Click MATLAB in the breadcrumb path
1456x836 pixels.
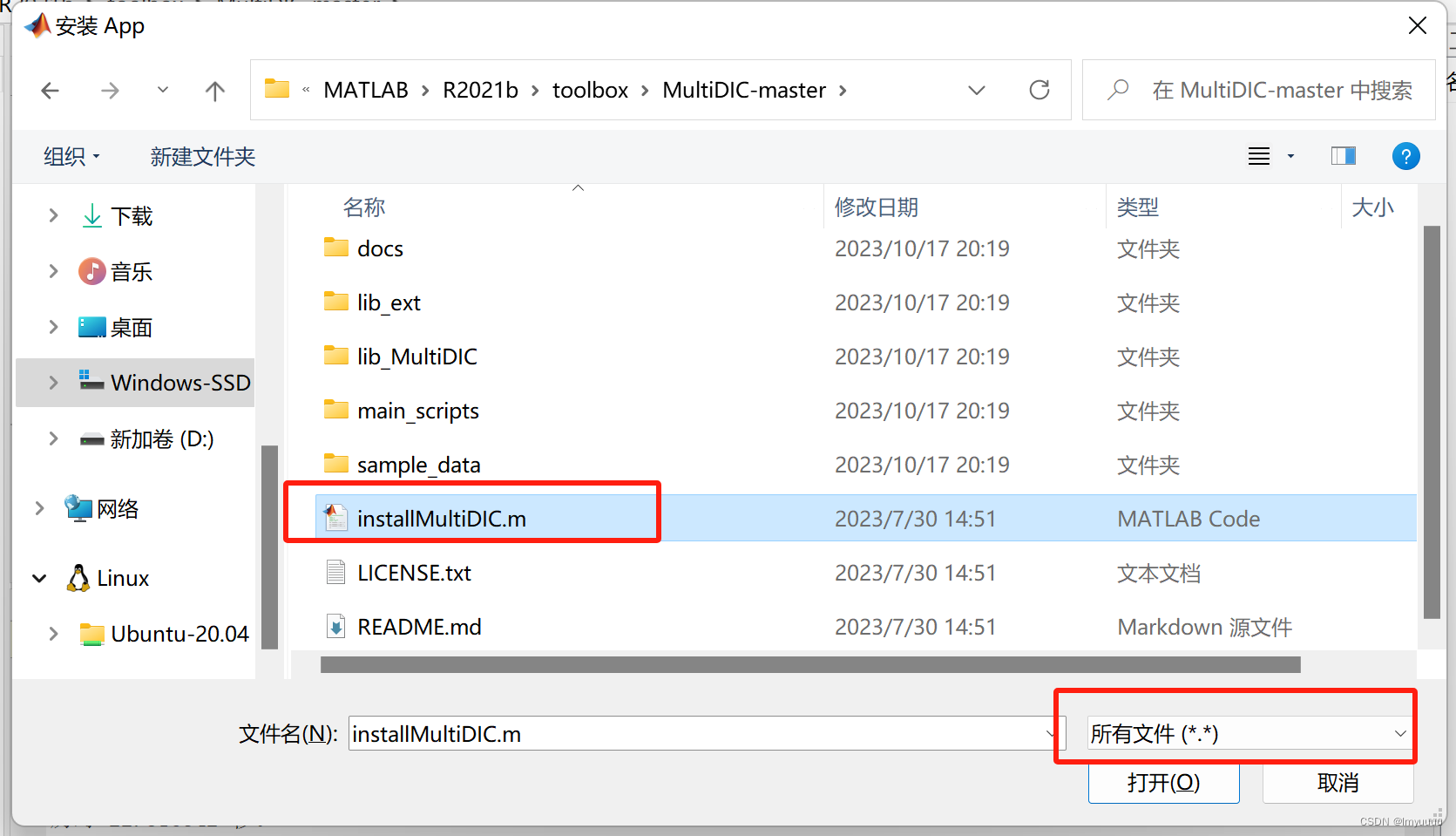click(366, 90)
